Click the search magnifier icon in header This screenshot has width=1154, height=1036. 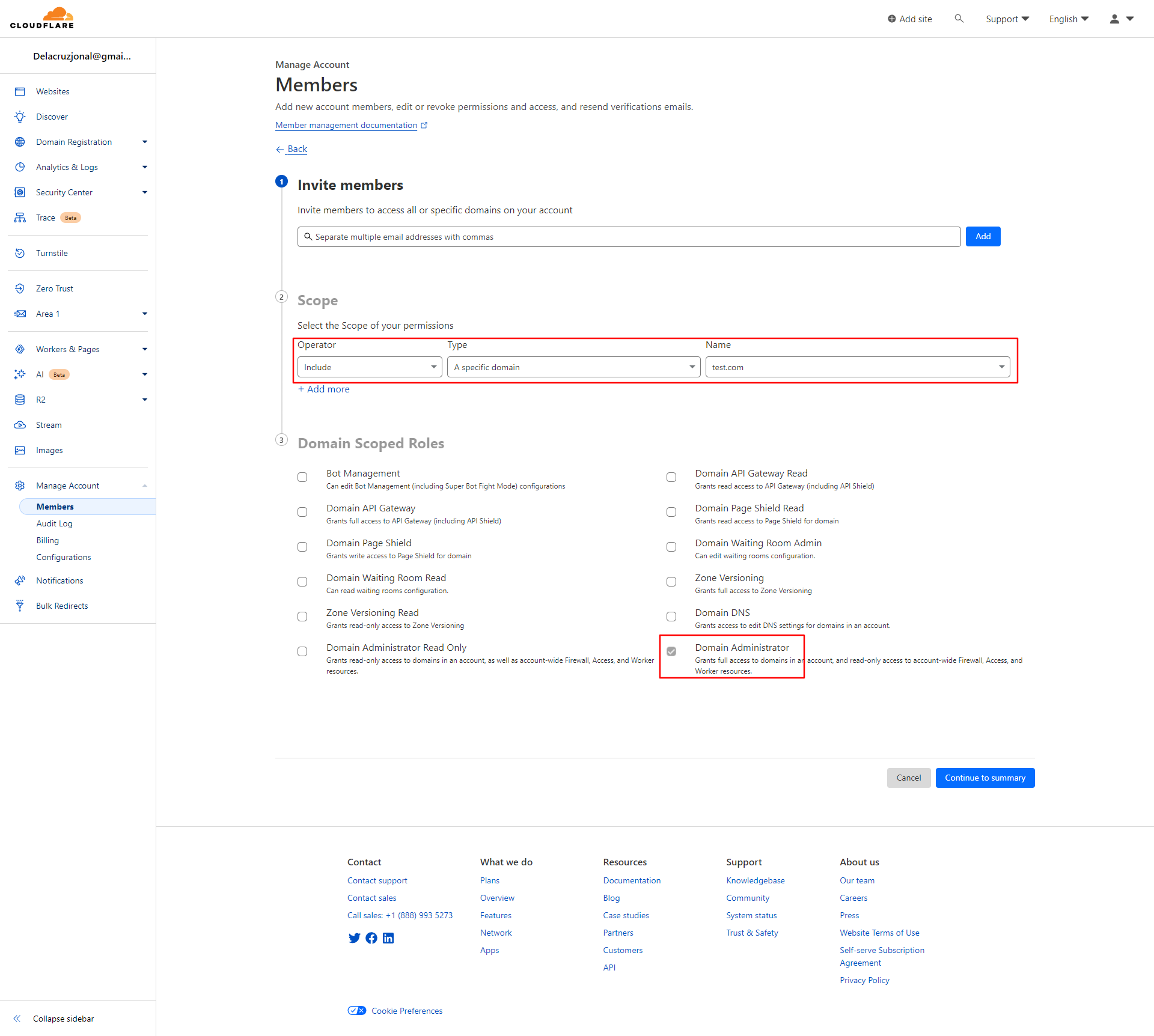tap(959, 19)
